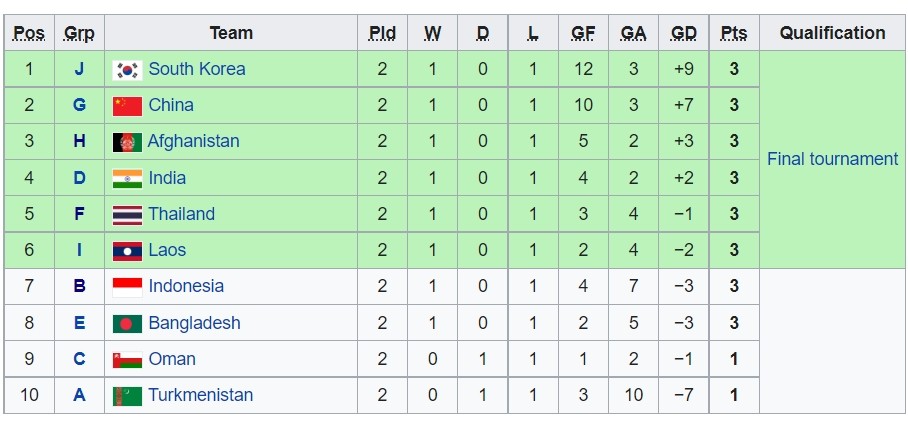
Task: Click the India flag icon
Action: pos(127,178)
